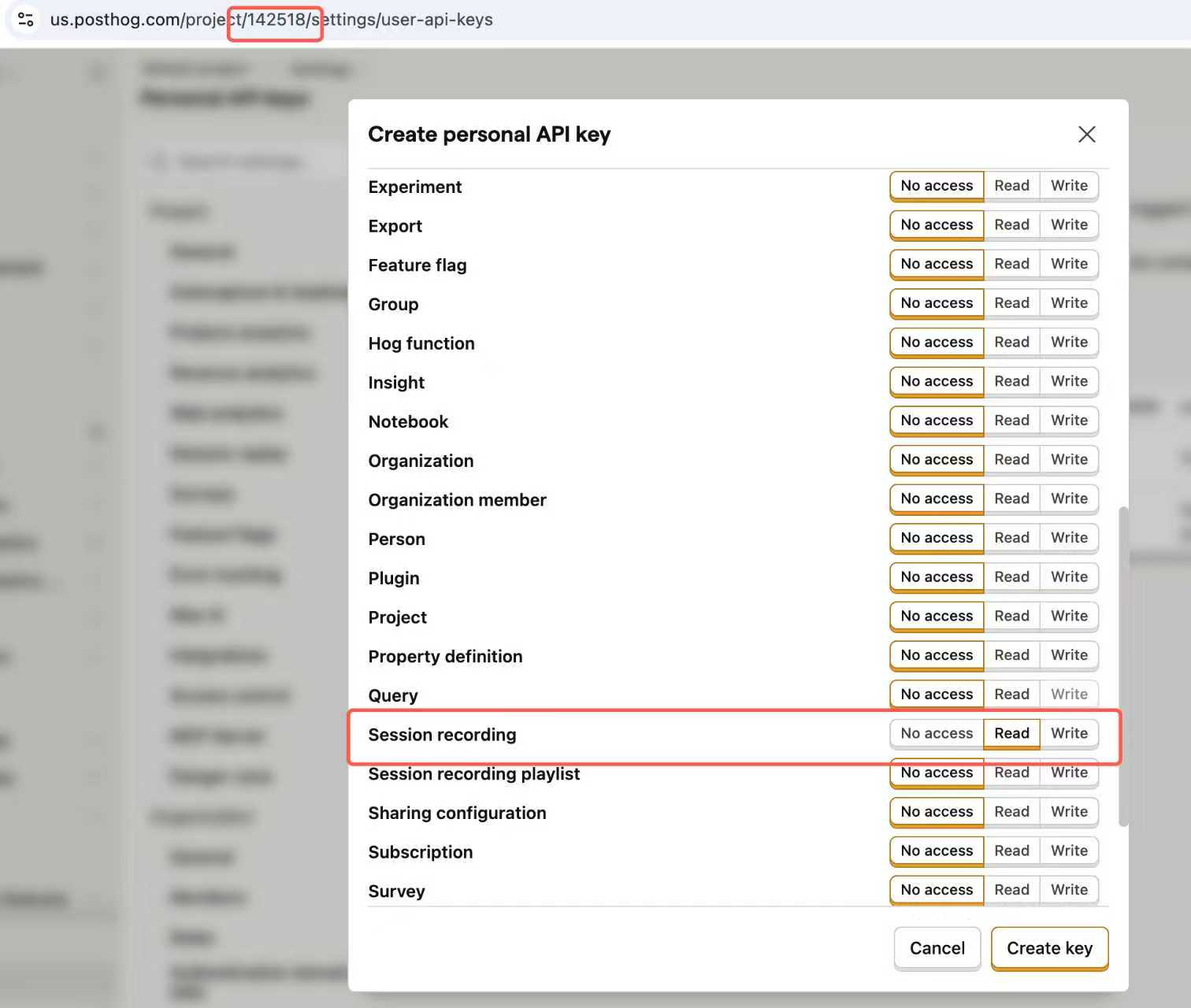Viewport: 1191px width, 1008px height.
Task: Select Write for Subscription scope
Action: (x=1069, y=850)
